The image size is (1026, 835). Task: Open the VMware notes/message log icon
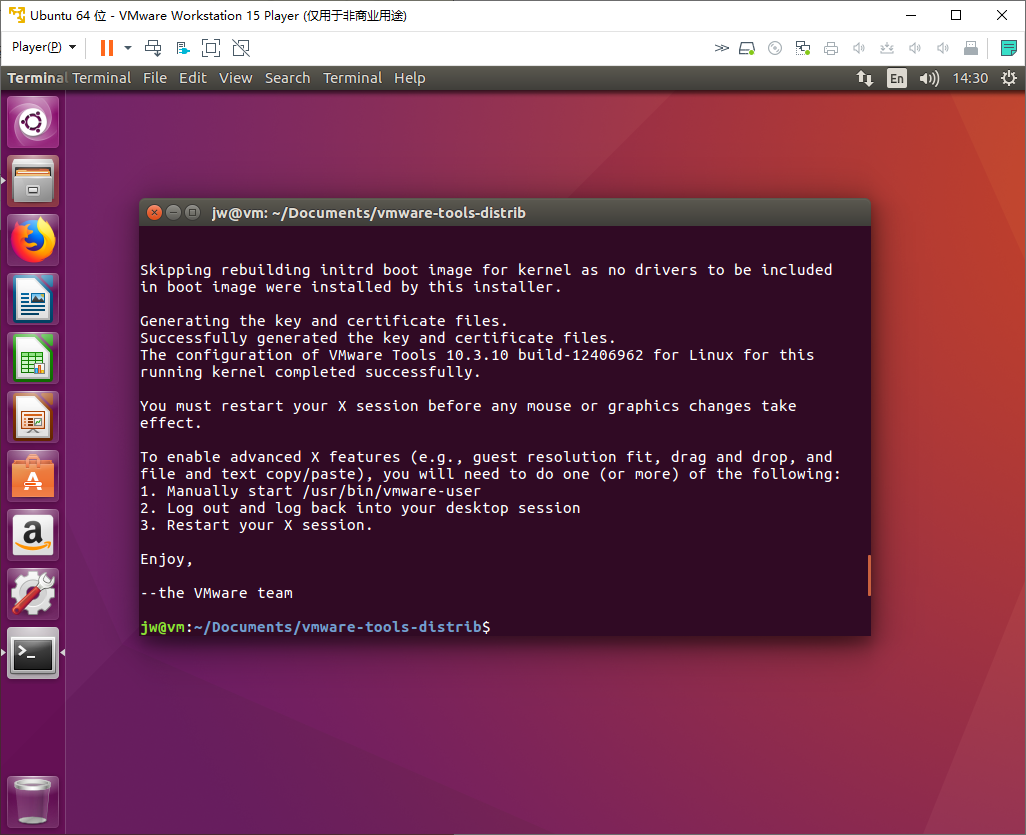click(1008, 48)
